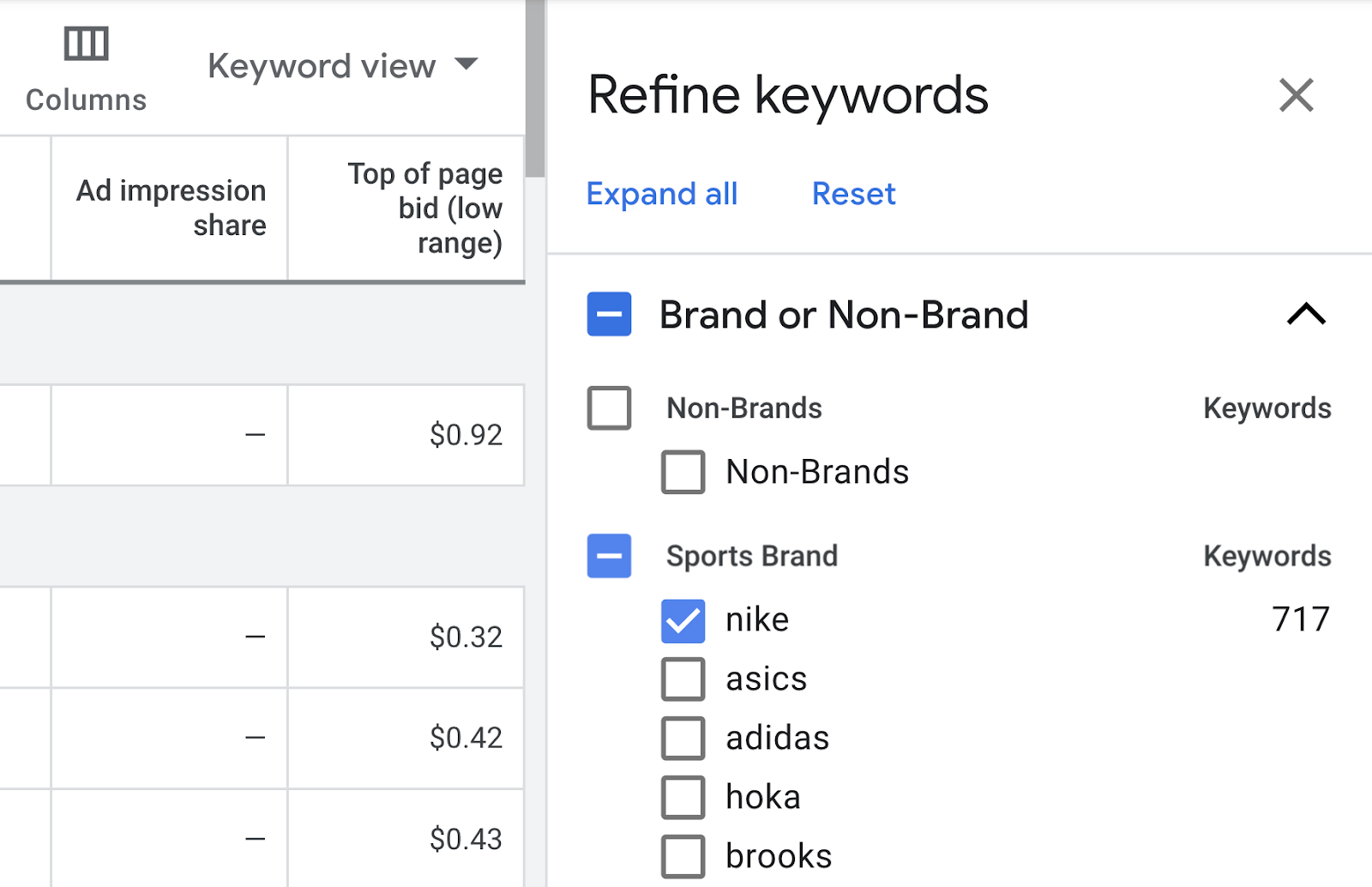Click the Columns icon
1372x887 pixels.
[x=84, y=43]
